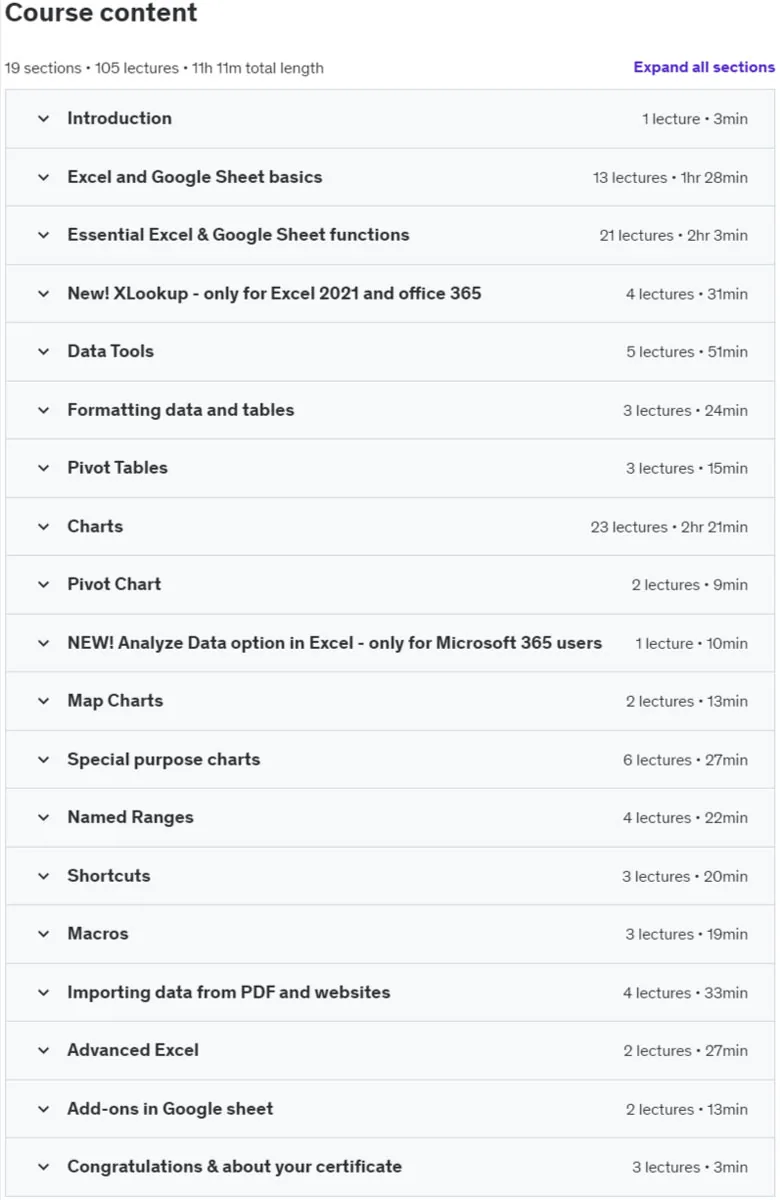Open Congratulations & about your certificate section
Screen dimensions: 780x1200
tap(234, 1166)
